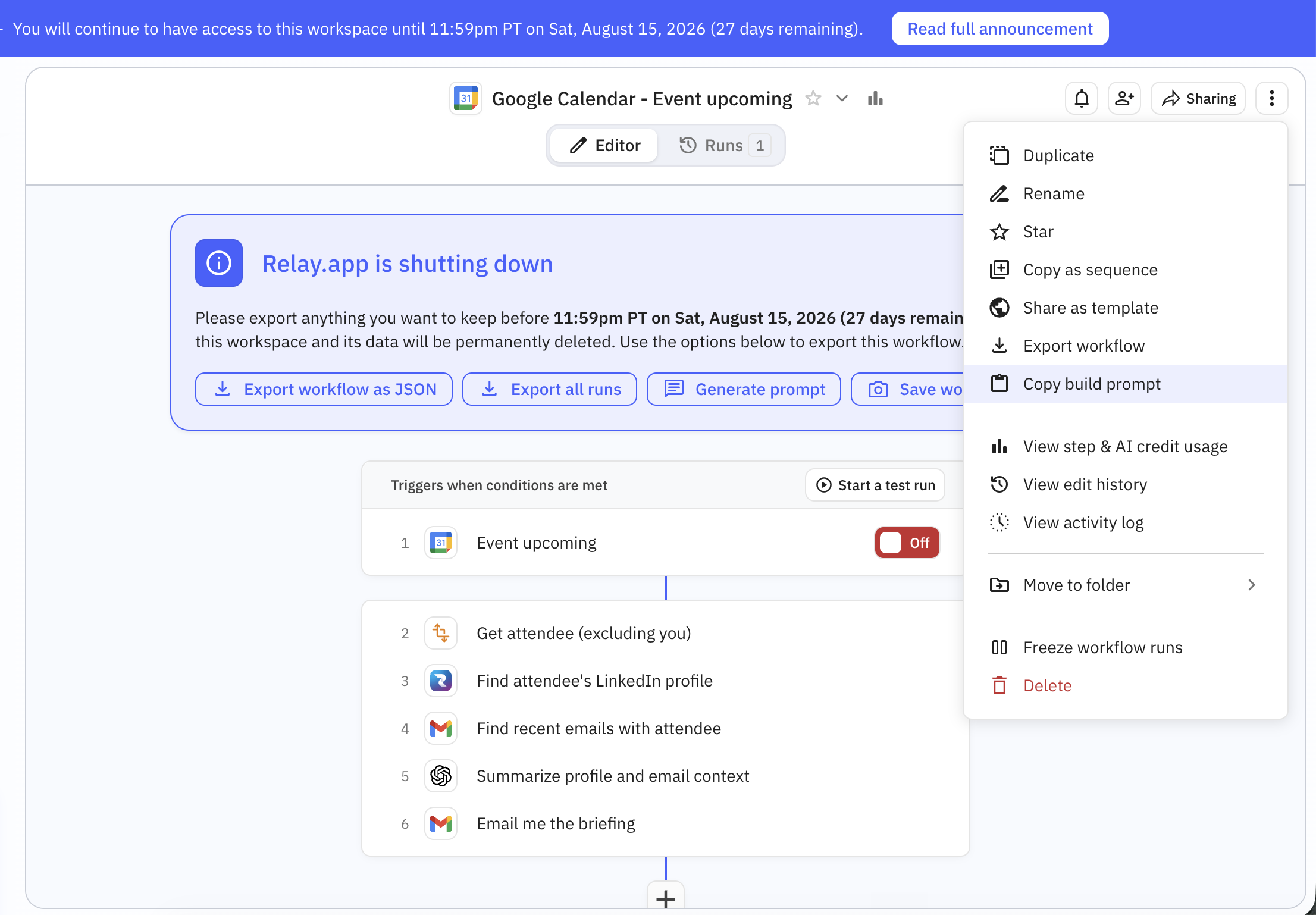Choose Copy build prompt menu item
The height and width of the screenshot is (915, 1316).
1125,384
